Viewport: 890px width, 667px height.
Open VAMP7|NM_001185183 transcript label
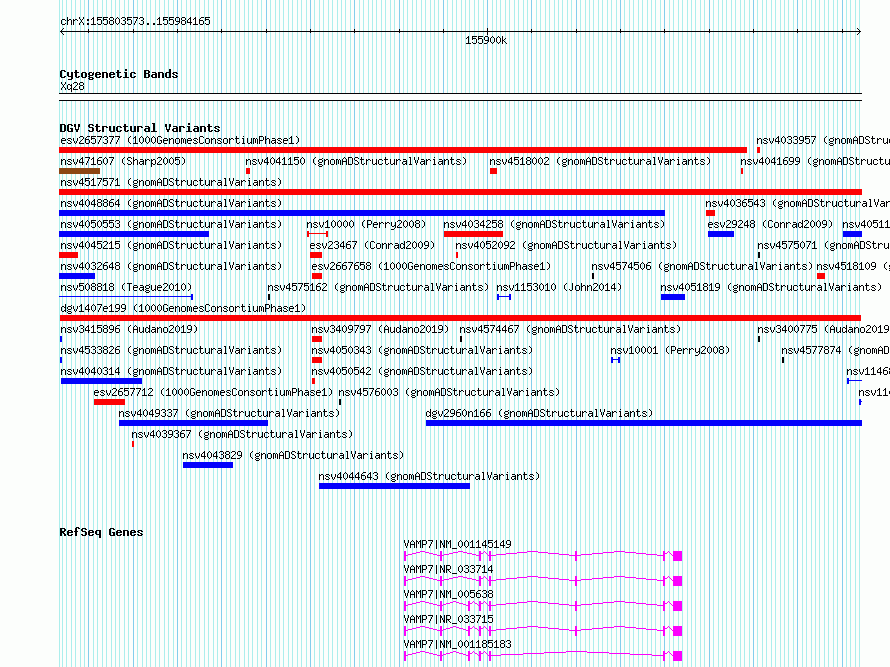(457, 644)
